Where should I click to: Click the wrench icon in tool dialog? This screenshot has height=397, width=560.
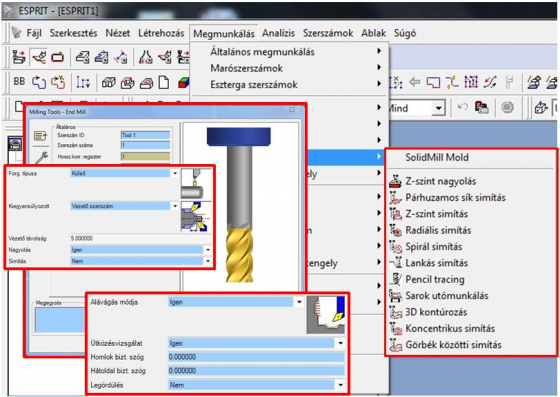coord(41,157)
